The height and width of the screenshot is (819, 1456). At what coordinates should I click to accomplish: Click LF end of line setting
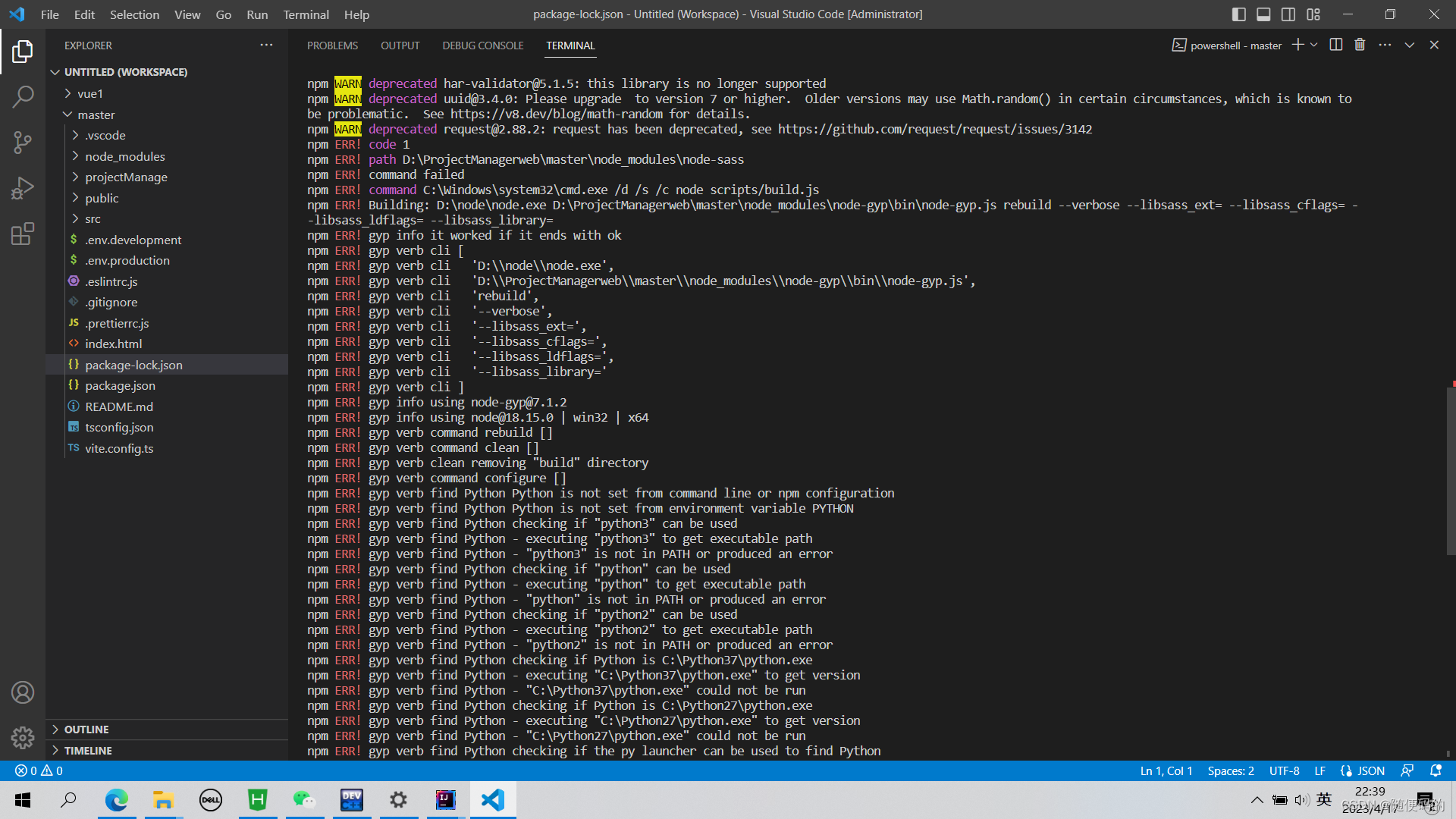point(1319,770)
